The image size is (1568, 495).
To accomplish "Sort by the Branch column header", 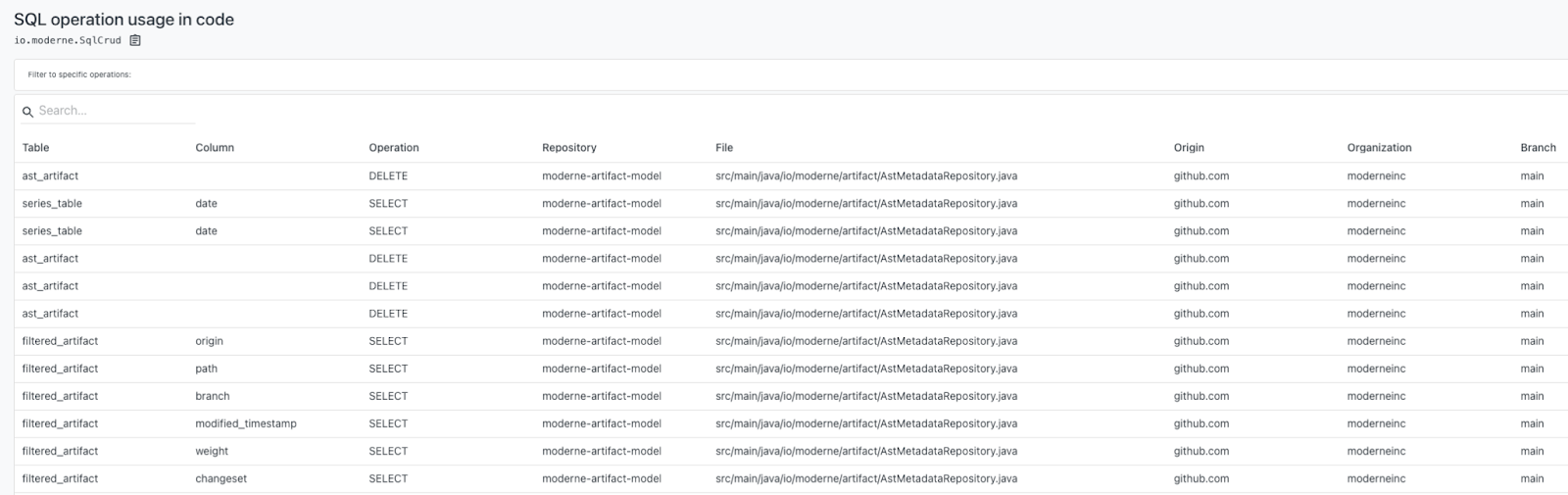I will pos(1538,148).
